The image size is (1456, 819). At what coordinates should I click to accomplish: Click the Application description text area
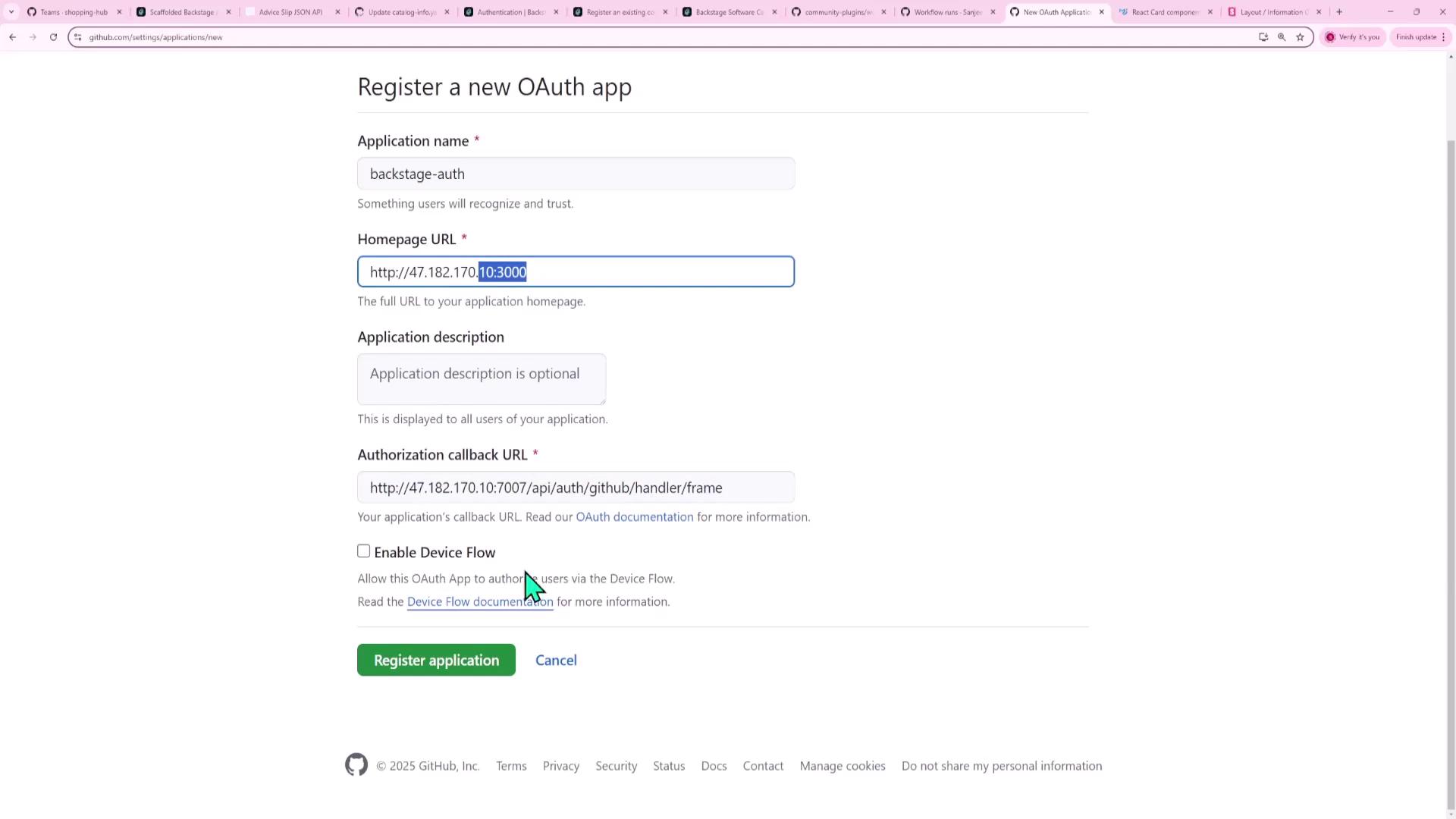482,379
